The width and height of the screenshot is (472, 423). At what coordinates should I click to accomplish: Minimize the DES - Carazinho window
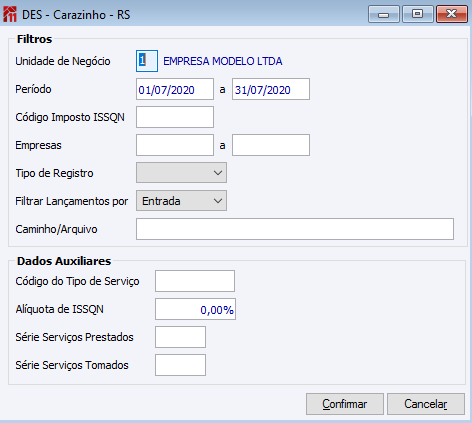[384, 14]
